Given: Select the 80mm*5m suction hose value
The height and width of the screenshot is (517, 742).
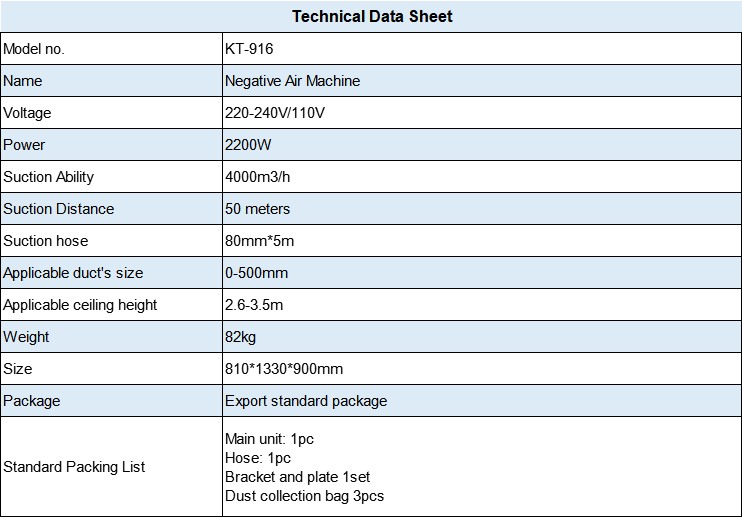Looking at the screenshot, I should 260,241.
